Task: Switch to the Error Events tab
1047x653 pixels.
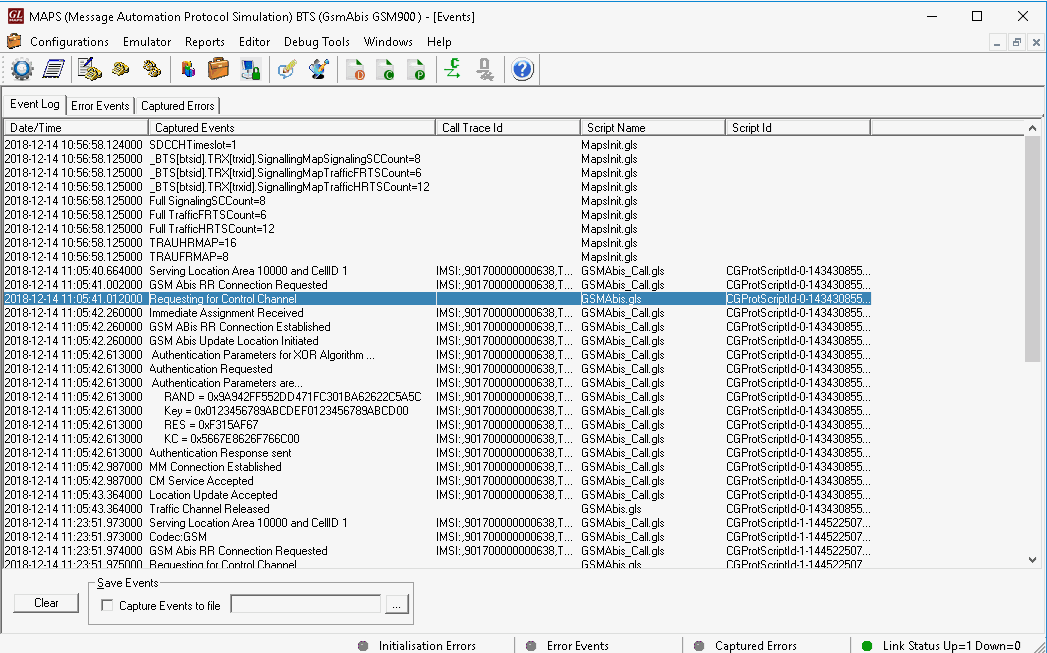Action: pos(100,105)
